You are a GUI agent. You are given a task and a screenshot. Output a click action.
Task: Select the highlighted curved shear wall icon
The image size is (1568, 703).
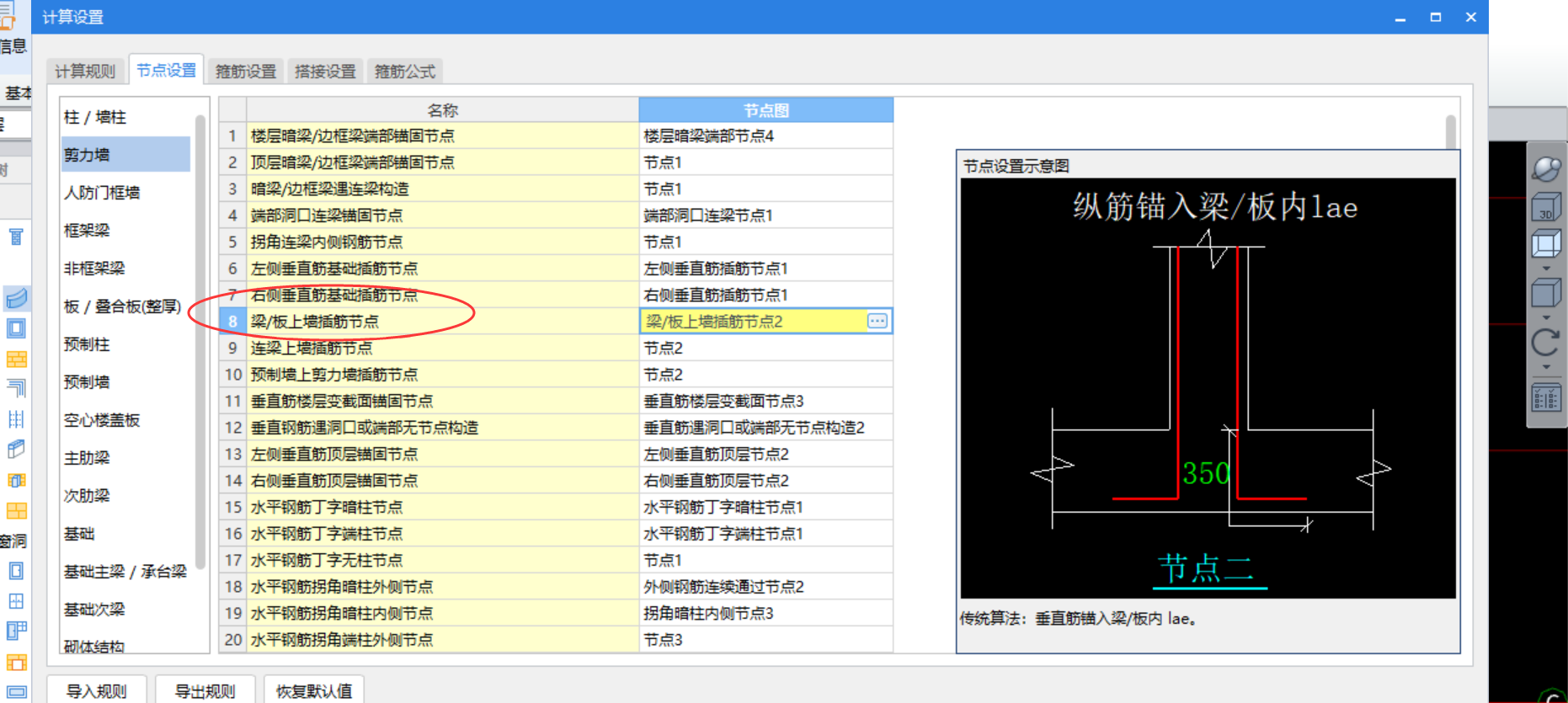pyautogui.click(x=16, y=298)
